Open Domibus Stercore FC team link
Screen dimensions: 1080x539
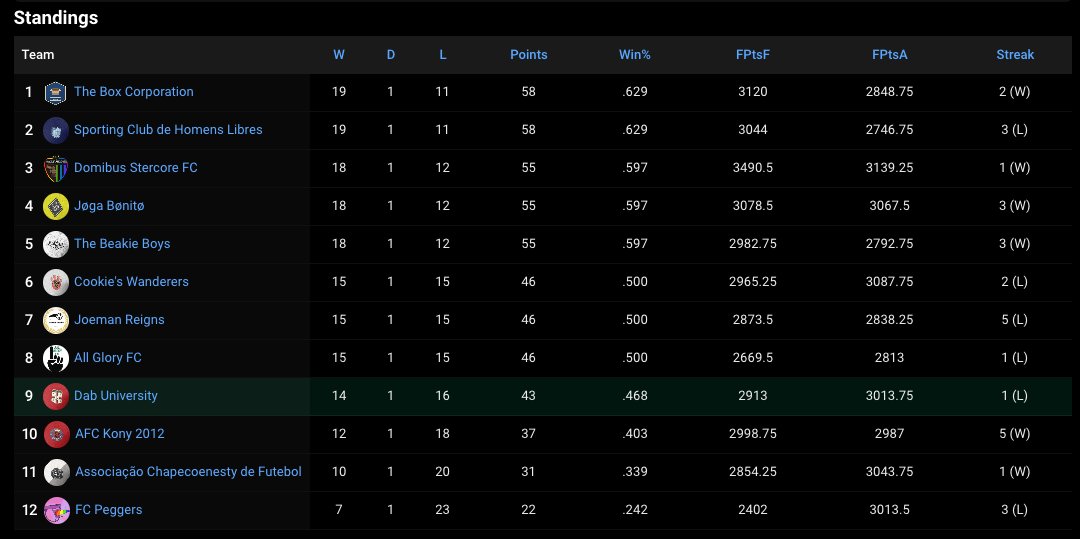(x=136, y=167)
